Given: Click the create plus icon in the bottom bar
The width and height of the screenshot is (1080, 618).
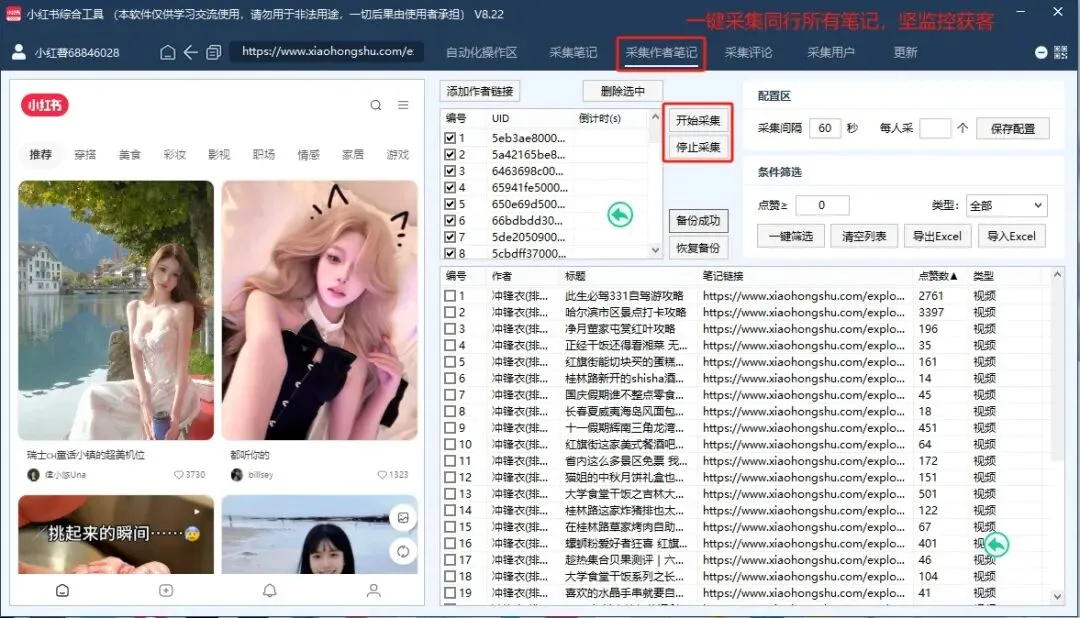Looking at the screenshot, I should [x=166, y=591].
